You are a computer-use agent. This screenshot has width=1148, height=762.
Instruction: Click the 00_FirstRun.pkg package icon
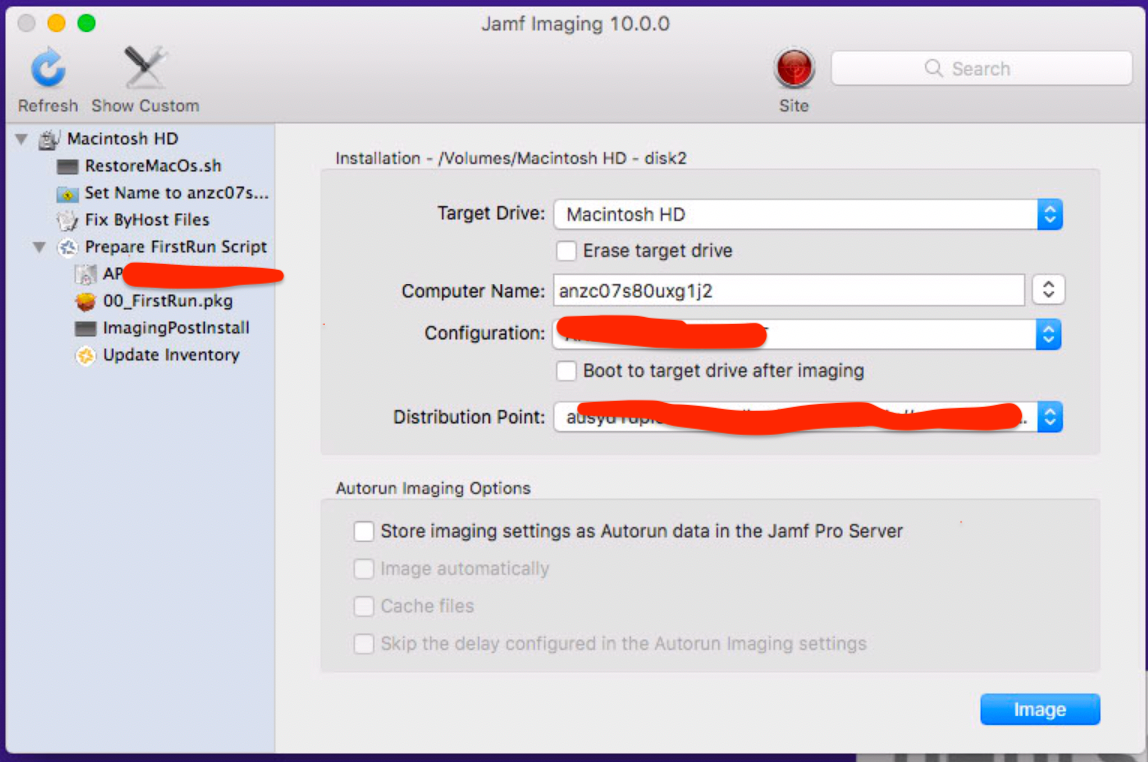click(86, 301)
